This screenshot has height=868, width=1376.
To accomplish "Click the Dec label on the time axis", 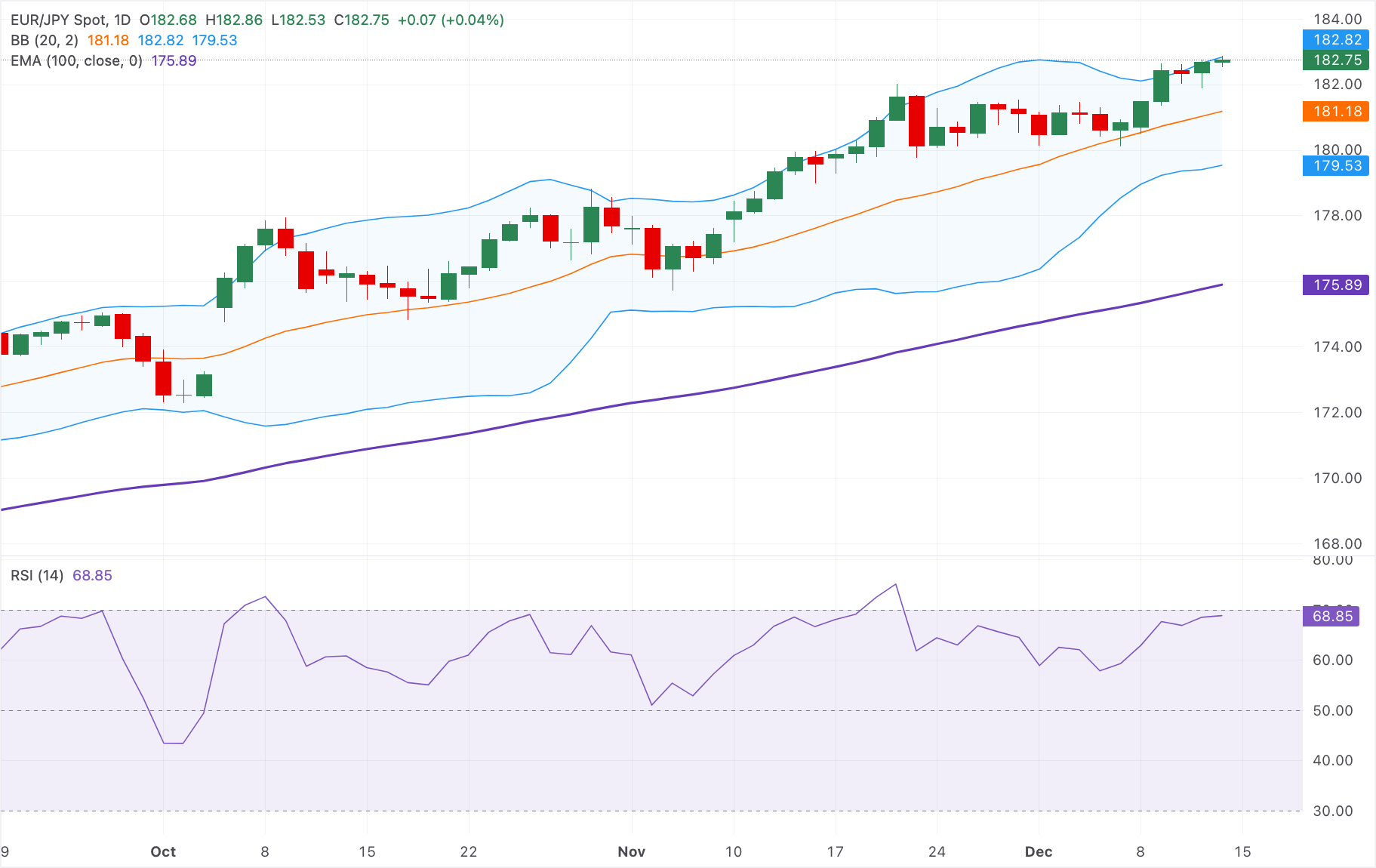I will click(x=1039, y=851).
